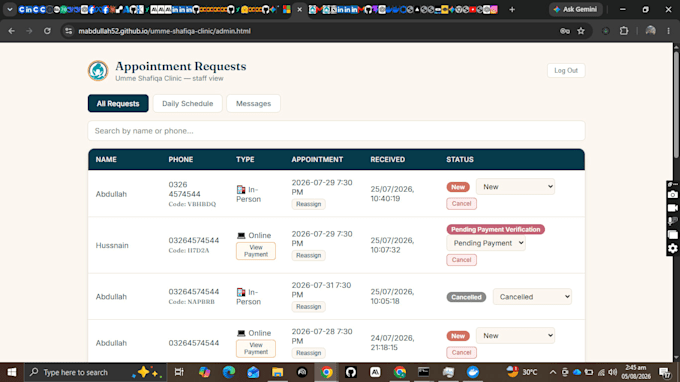The image size is (680, 382).
Task: Click the folder icon in the side toolbar
Action: point(673,235)
